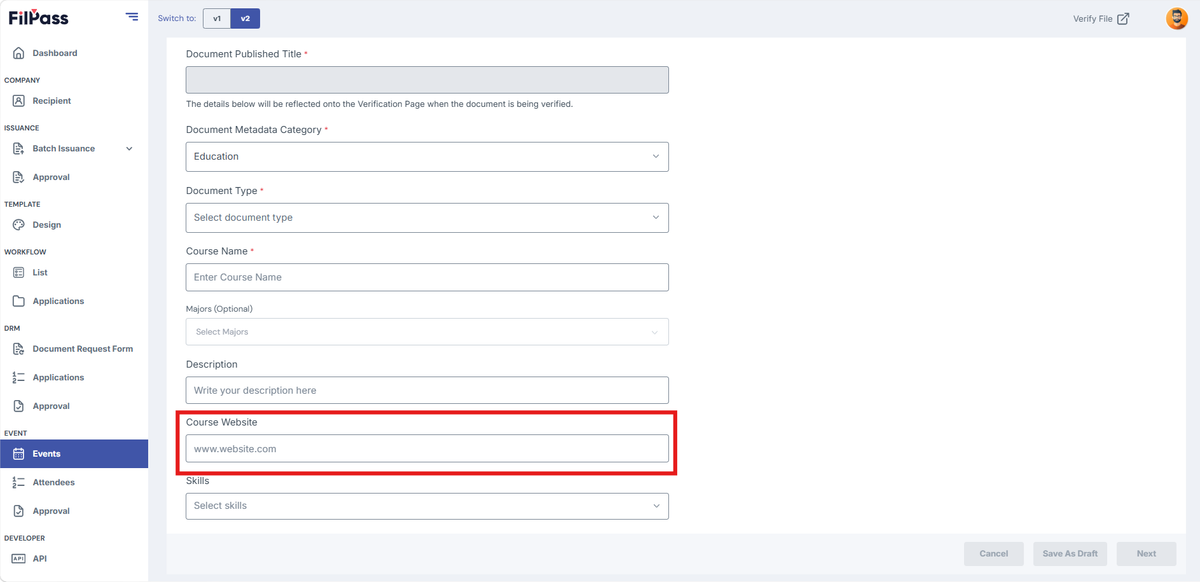Click the Enter Course Name field

point(427,277)
